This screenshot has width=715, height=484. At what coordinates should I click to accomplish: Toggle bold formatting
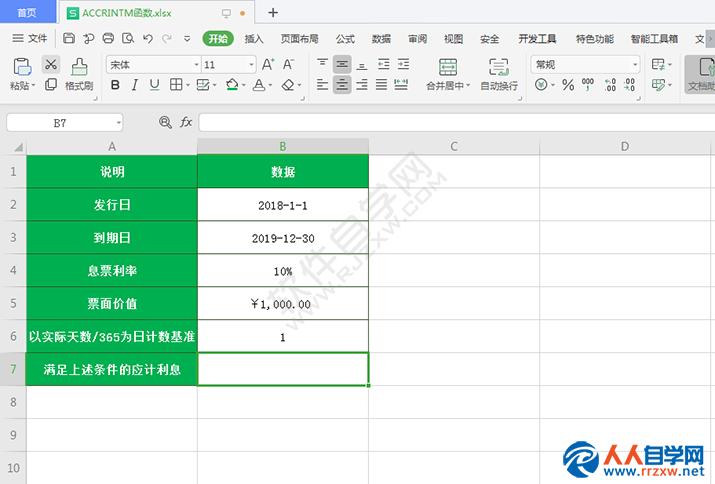[115, 84]
